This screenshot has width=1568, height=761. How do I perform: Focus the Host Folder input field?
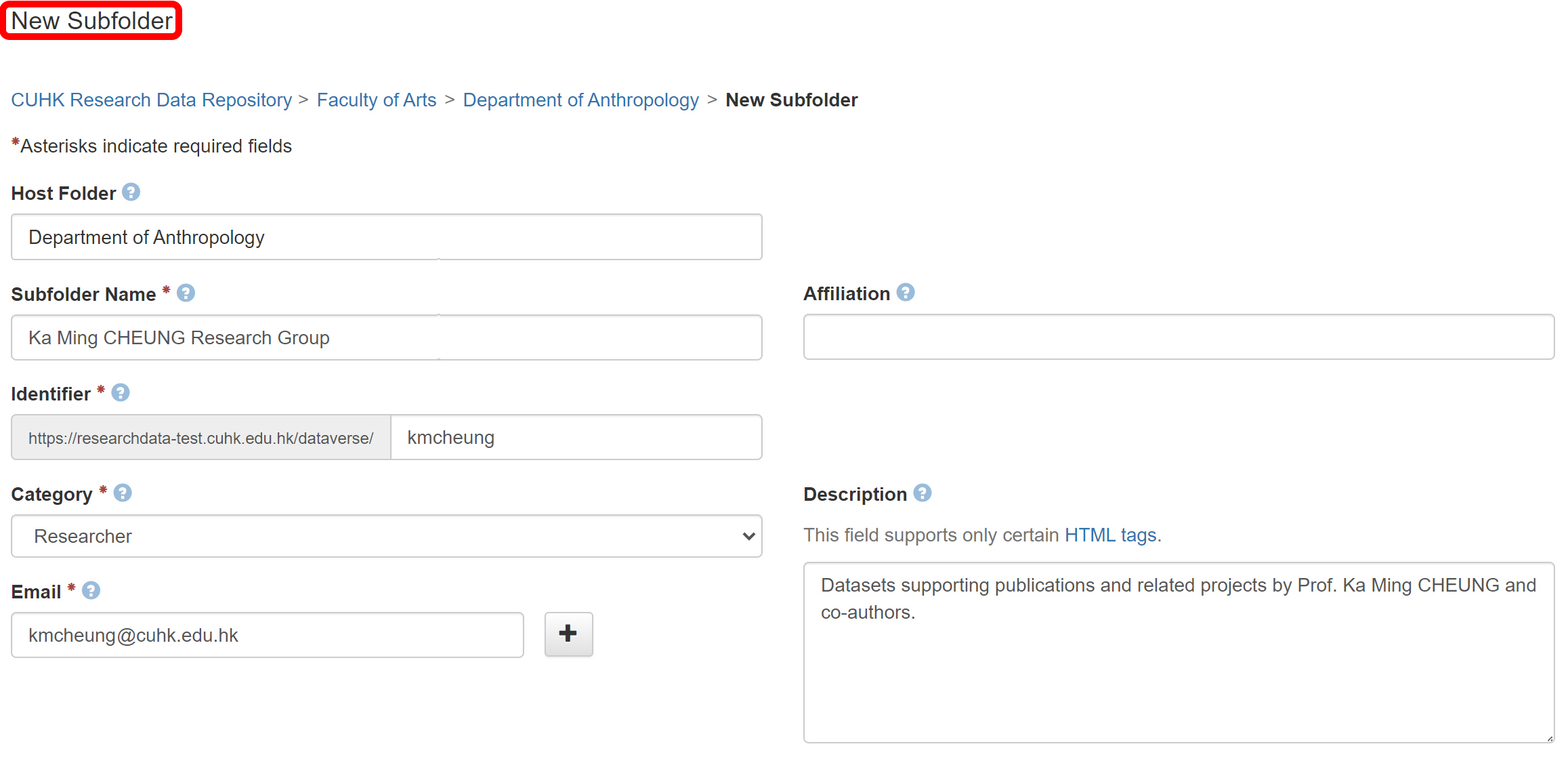(x=387, y=237)
